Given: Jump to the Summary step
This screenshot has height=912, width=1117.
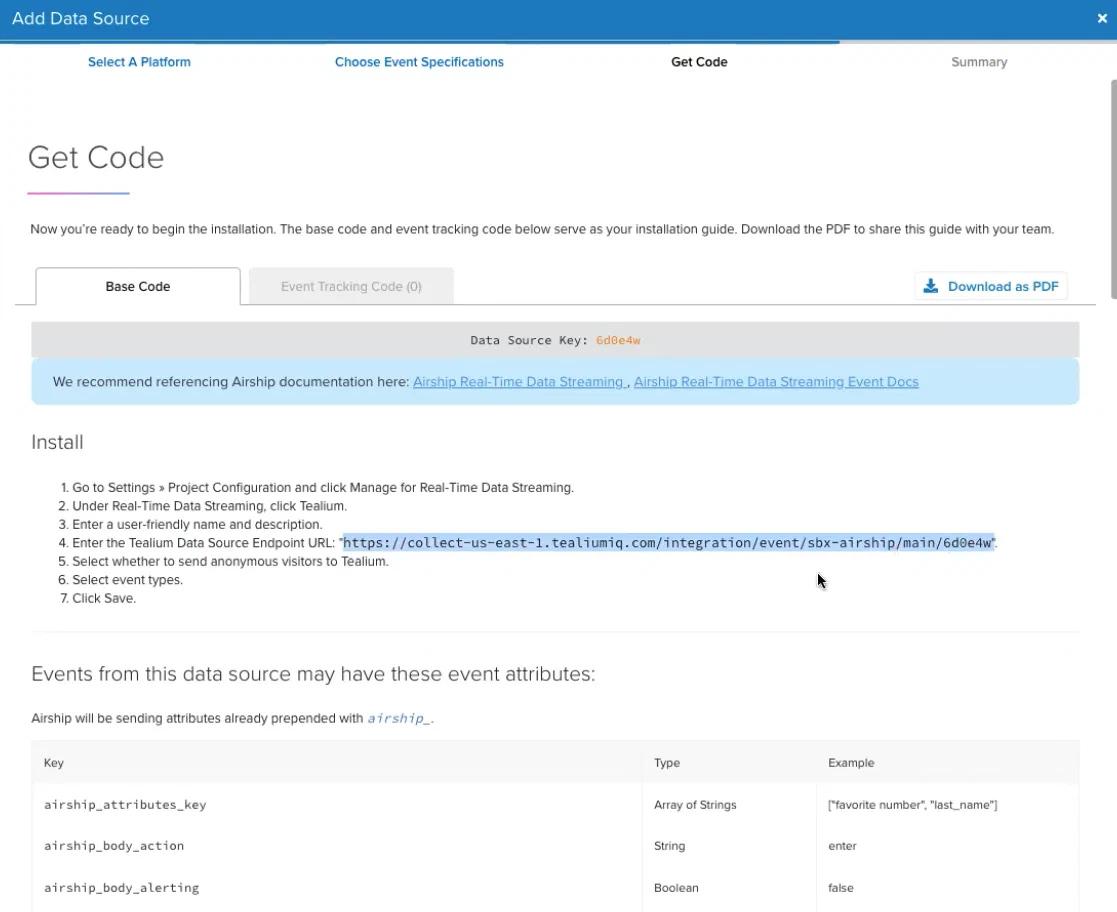Looking at the screenshot, I should [x=979, y=62].
